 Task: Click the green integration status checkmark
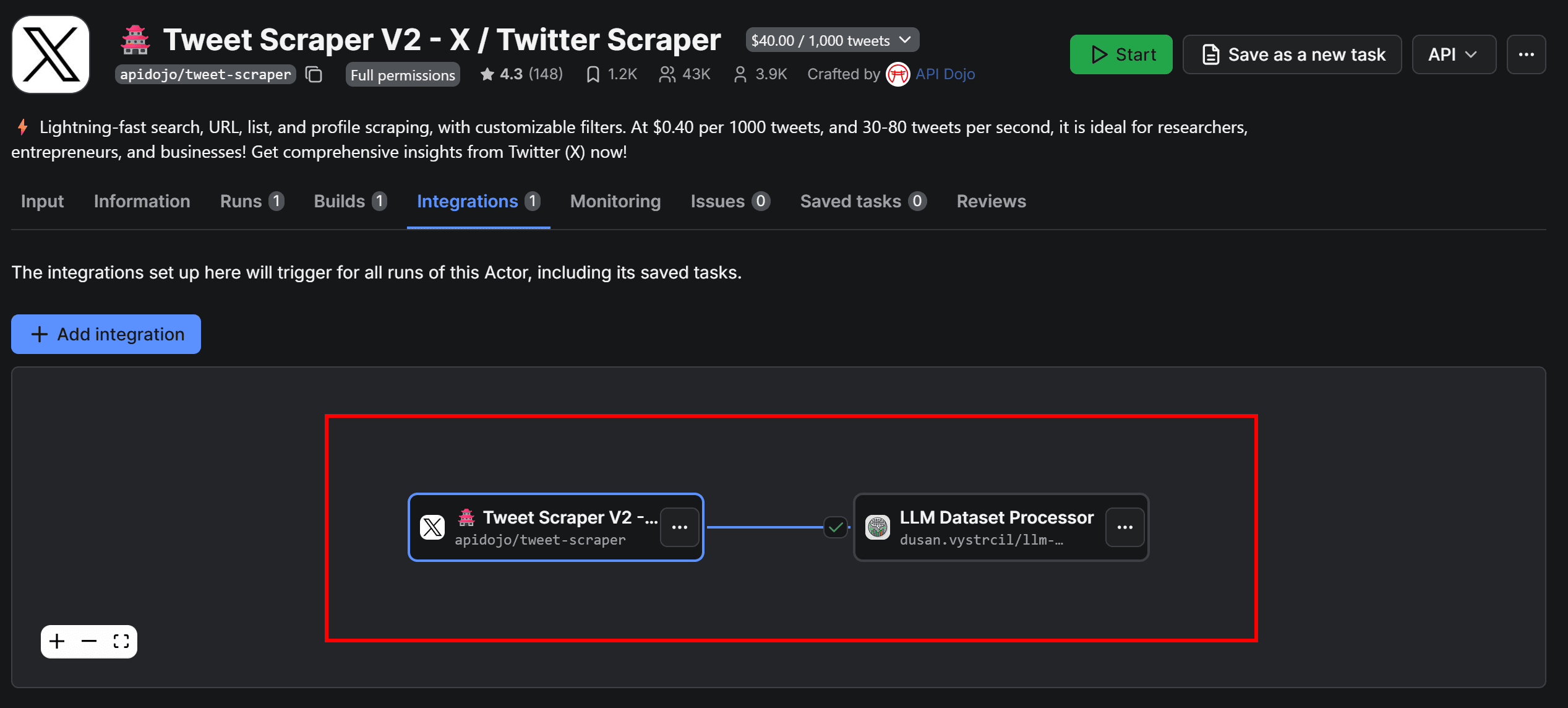pyautogui.click(x=836, y=527)
